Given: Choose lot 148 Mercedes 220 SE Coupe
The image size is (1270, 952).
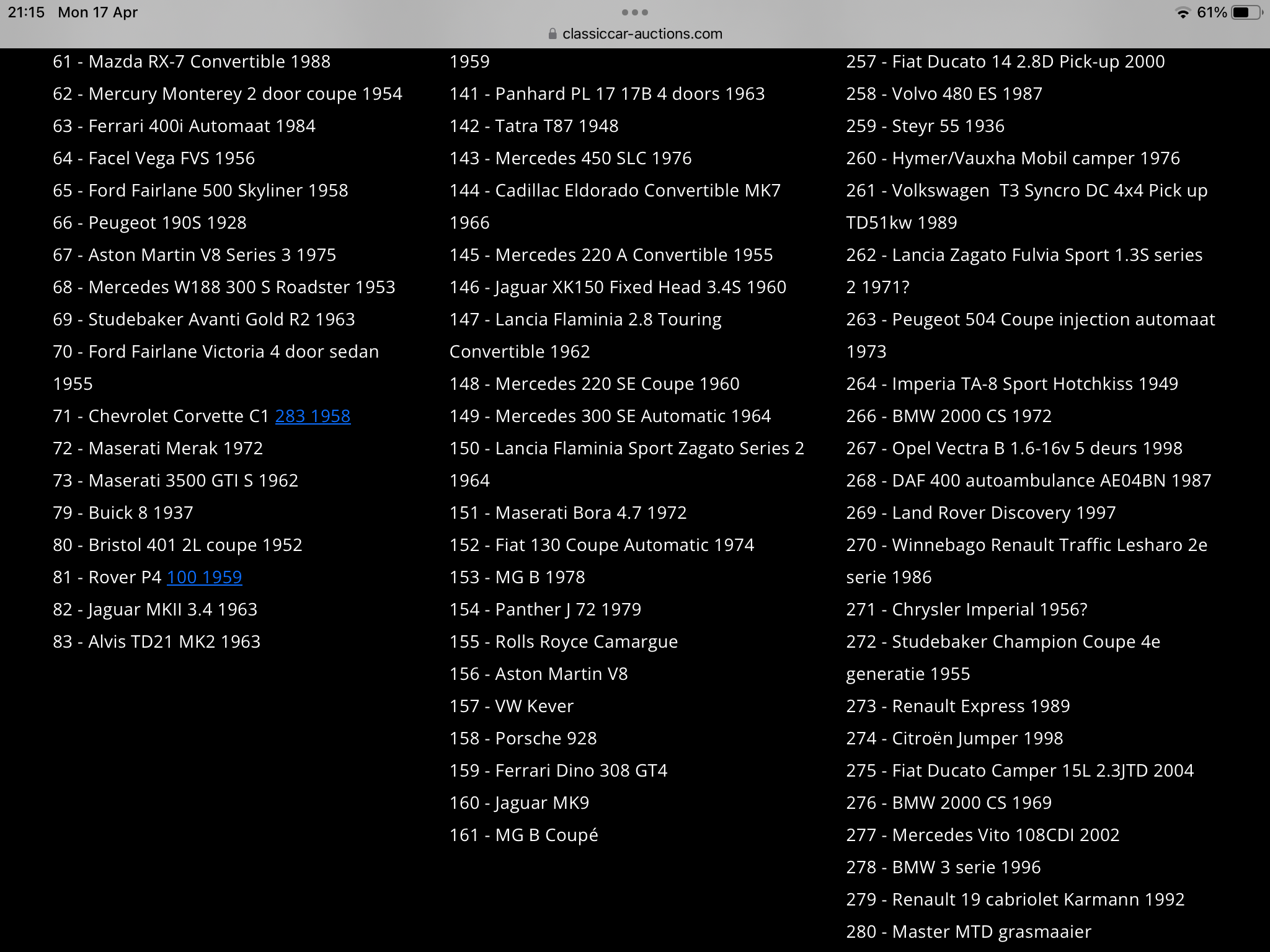Looking at the screenshot, I should click(x=595, y=384).
